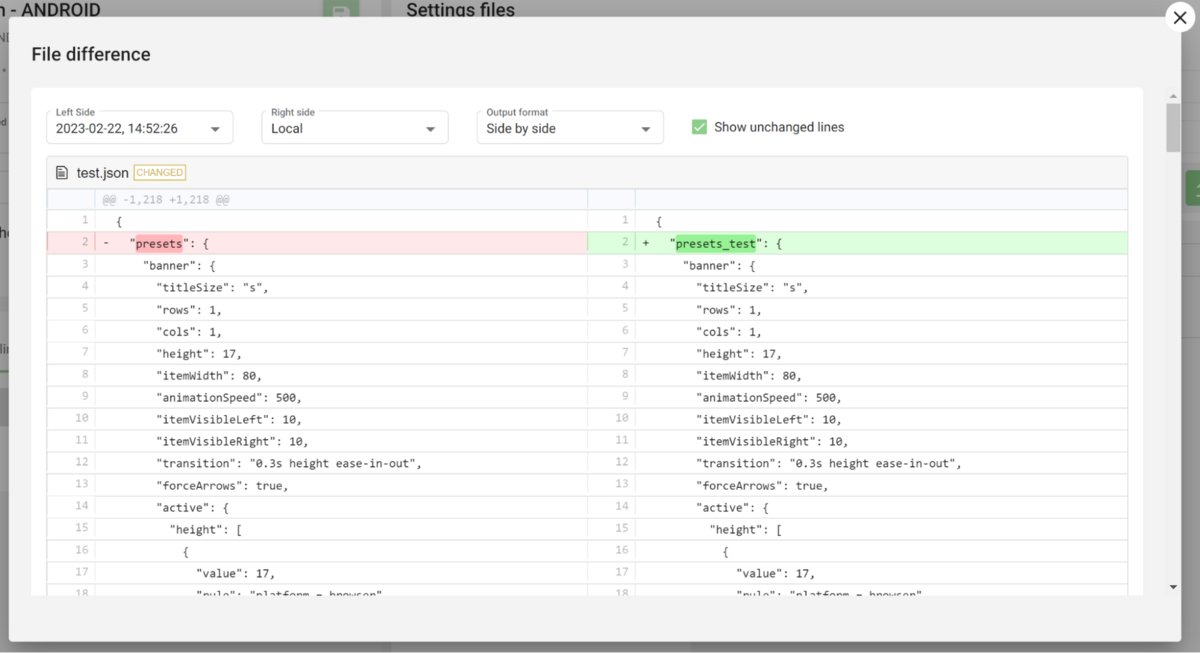Click the scroll down arrow
This screenshot has height=653, width=1200.
[1173, 587]
